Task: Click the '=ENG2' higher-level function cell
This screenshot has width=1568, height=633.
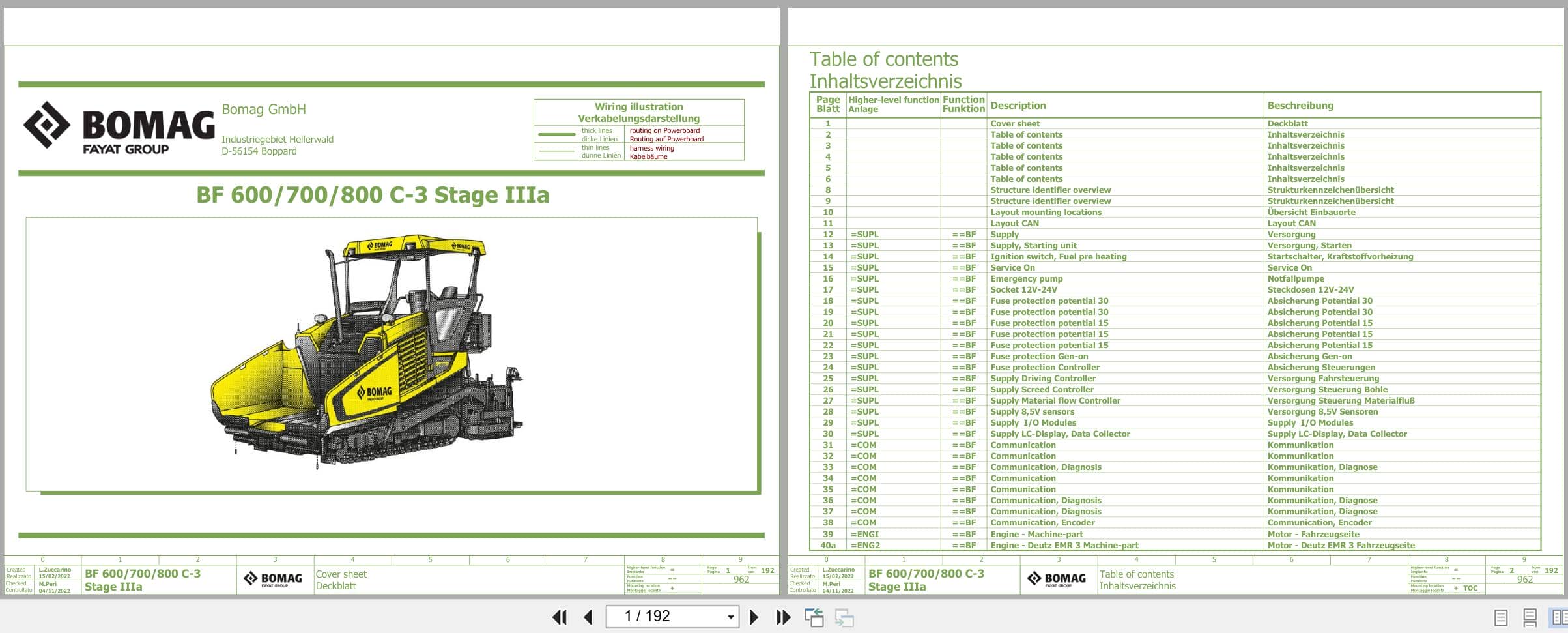Action: pyautogui.click(x=865, y=545)
